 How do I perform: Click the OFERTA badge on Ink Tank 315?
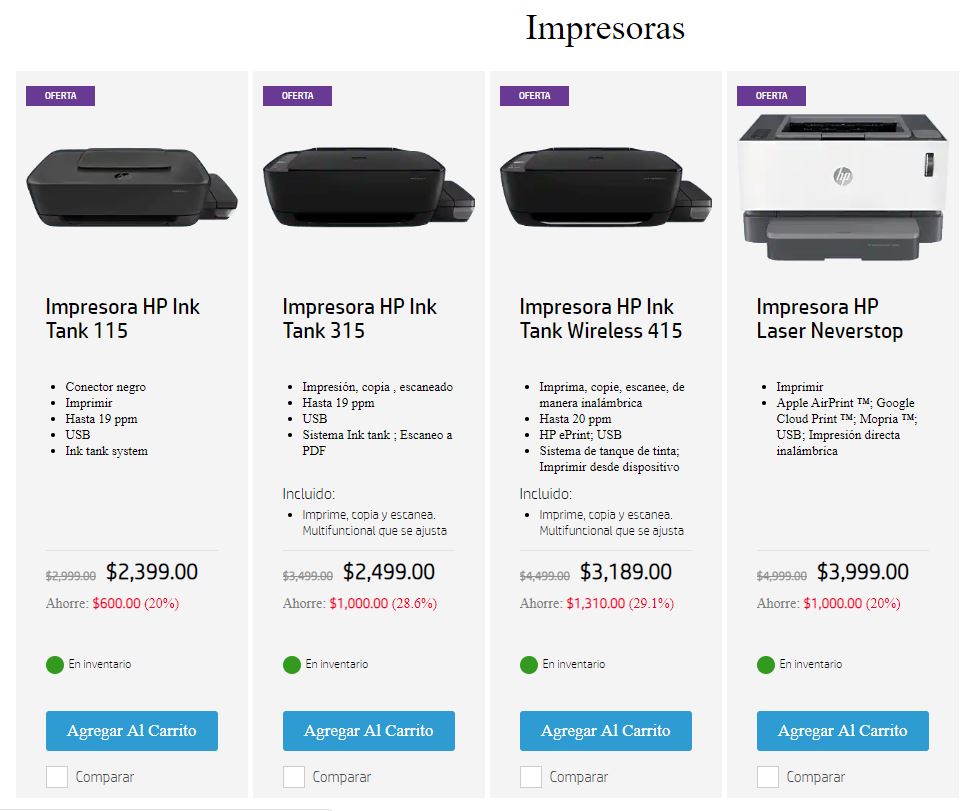(297, 96)
